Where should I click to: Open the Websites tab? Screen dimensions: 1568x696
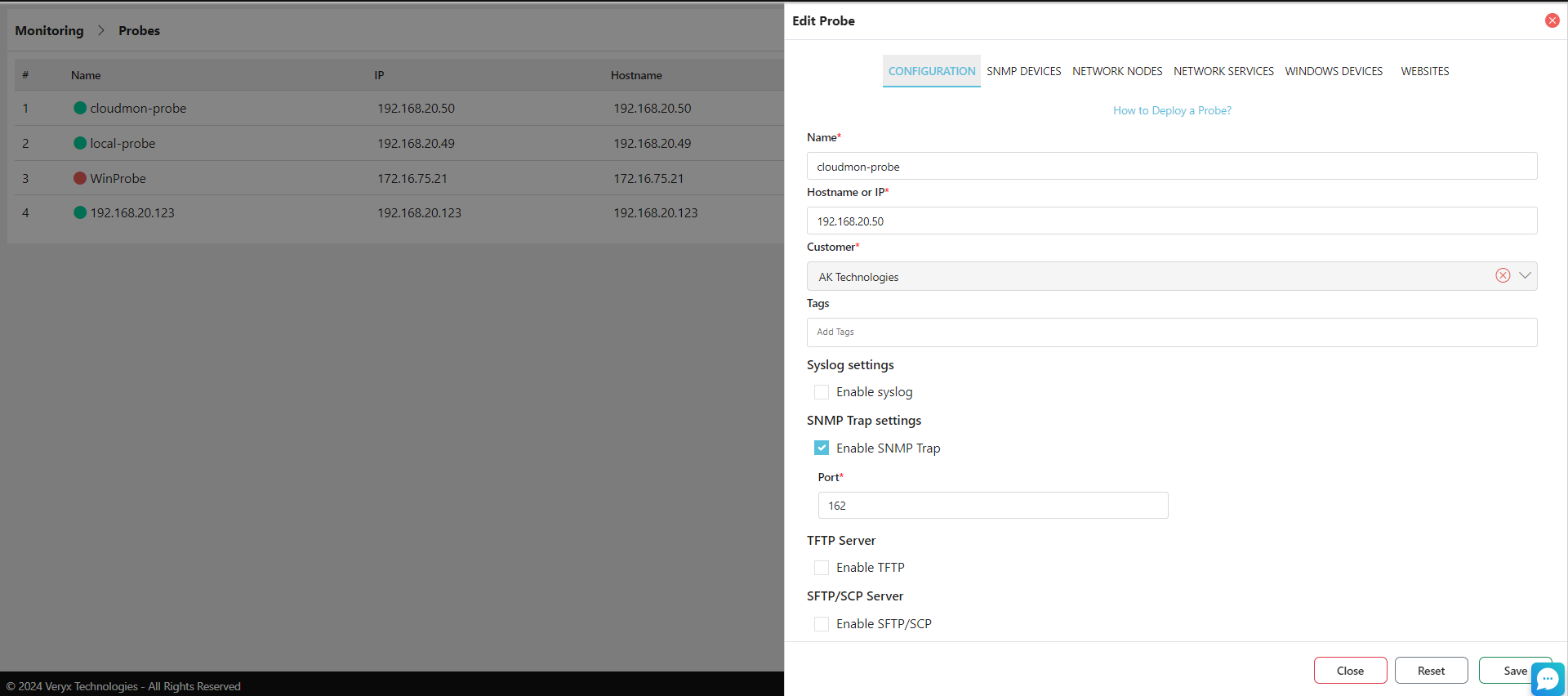pyautogui.click(x=1425, y=71)
